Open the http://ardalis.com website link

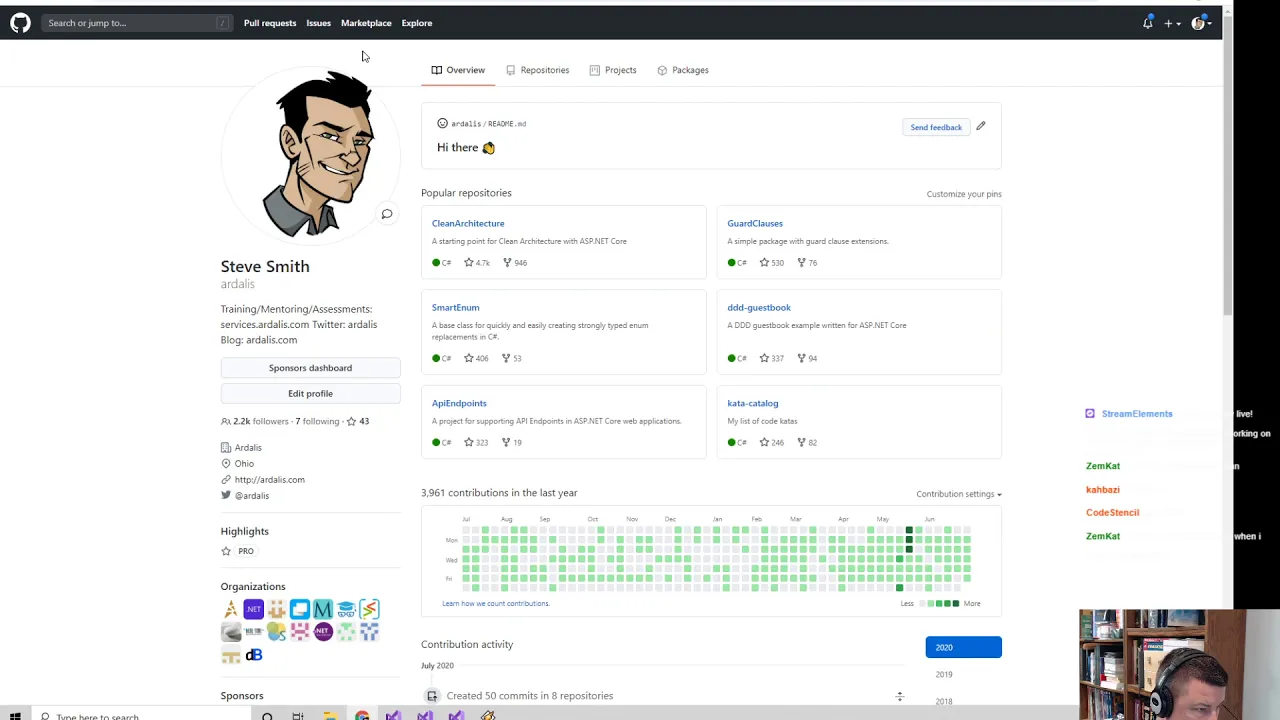(x=270, y=480)
